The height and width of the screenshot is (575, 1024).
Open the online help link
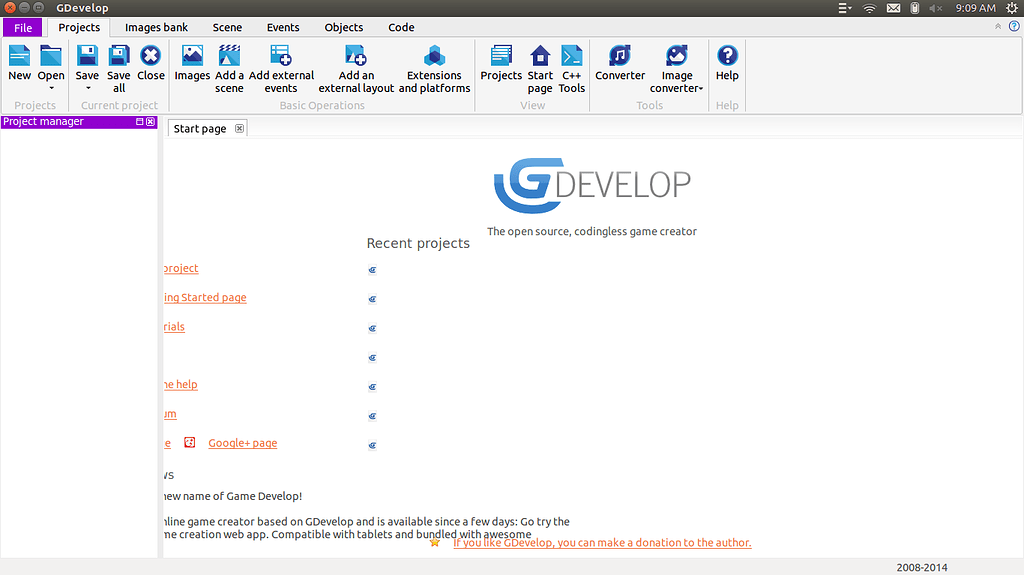[x=180, y=384]
